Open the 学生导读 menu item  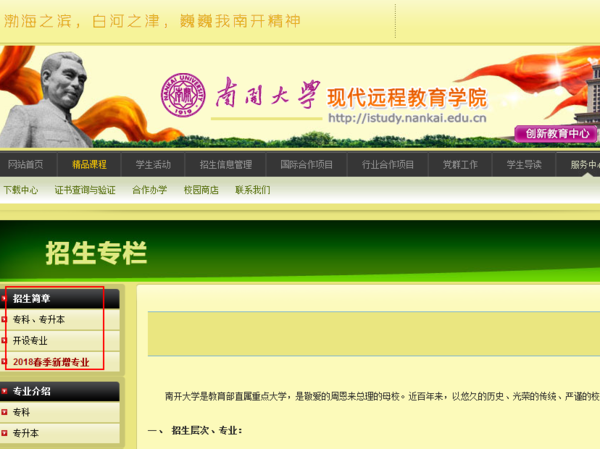pos(524,165)
